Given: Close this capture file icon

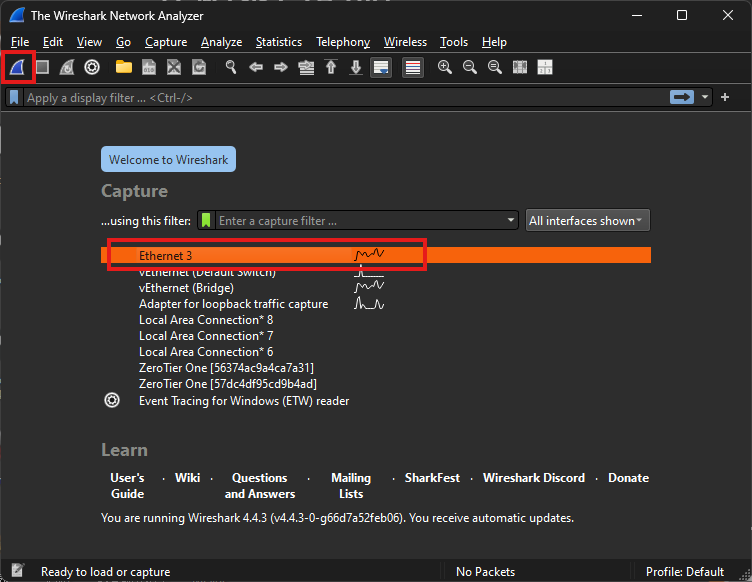Looking at the screenshot, I should click(174, 67).
